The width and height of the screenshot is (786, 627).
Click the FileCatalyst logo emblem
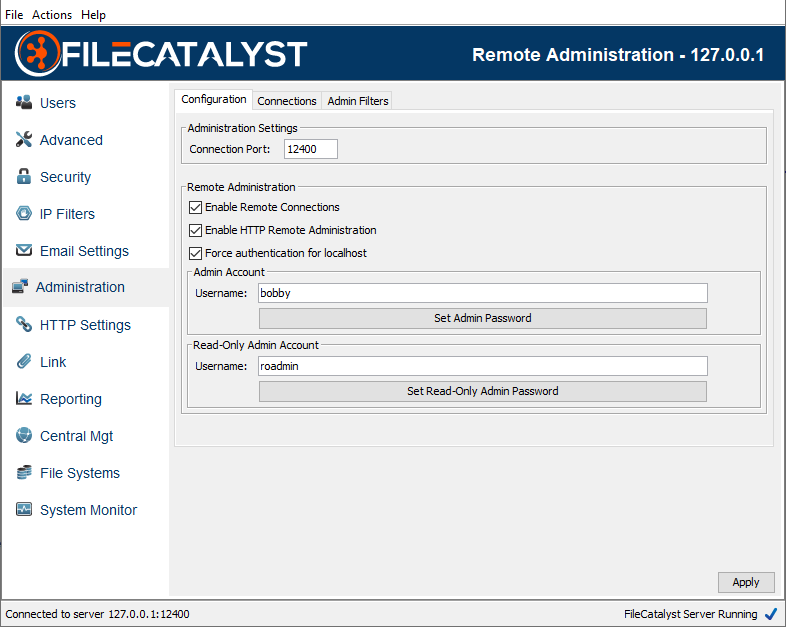point(38,53)
